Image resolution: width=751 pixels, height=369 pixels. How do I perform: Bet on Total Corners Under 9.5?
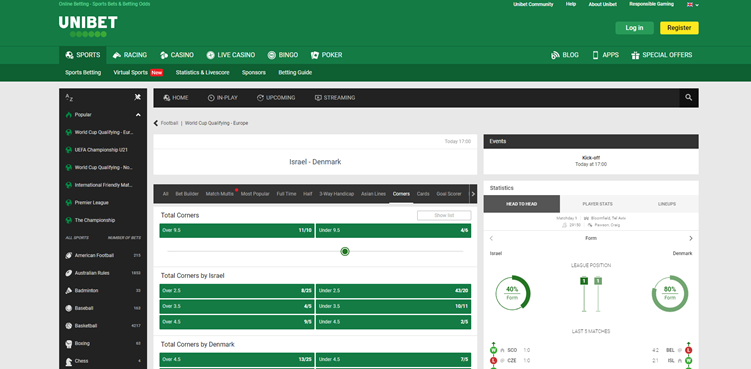393,231
